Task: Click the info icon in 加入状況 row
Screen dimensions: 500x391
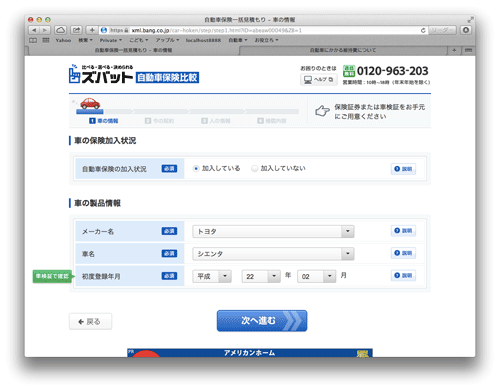Action: click(403, 169)
